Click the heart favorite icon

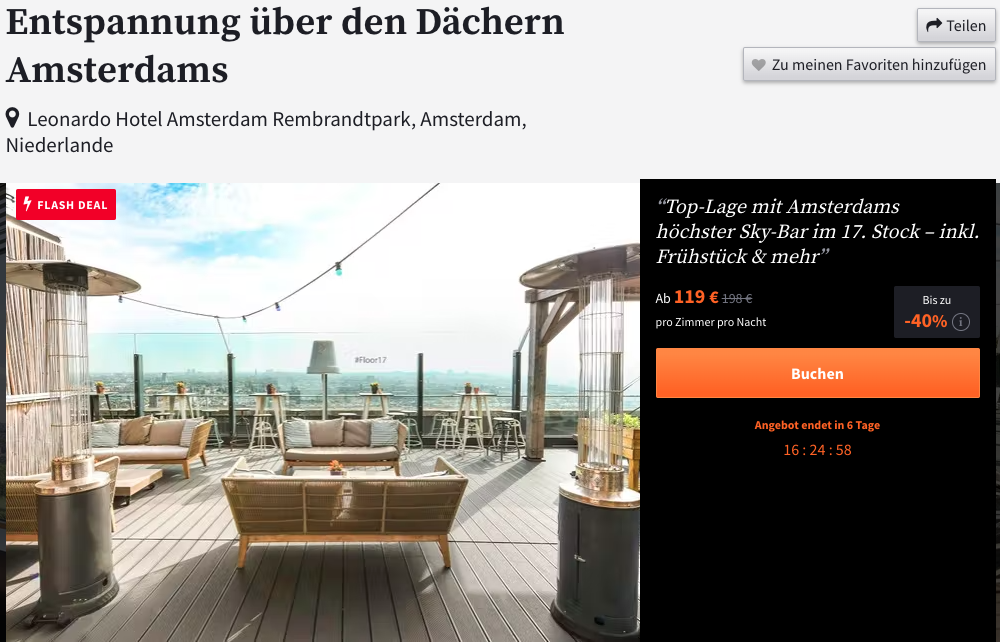758,65
